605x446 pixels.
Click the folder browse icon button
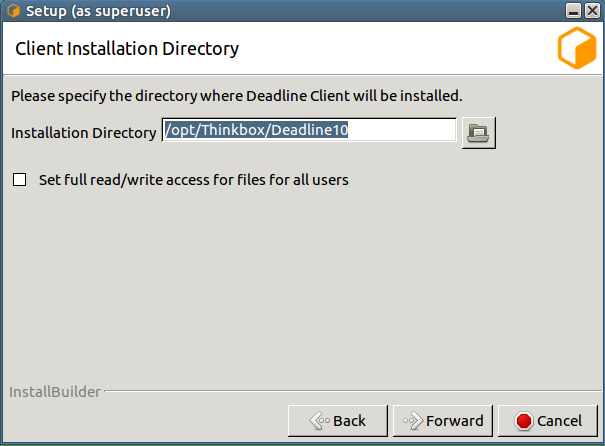pyautogui.click(x=479, y=132)
